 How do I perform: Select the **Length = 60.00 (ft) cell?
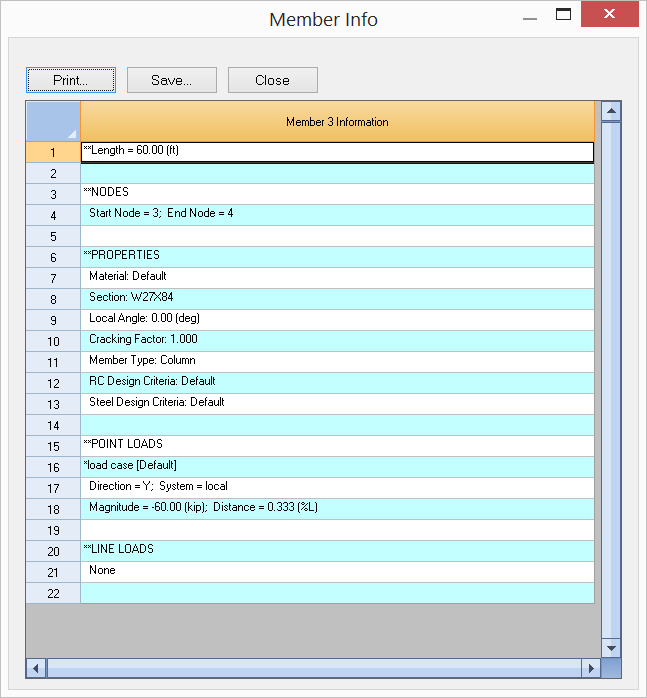point(337,152)
